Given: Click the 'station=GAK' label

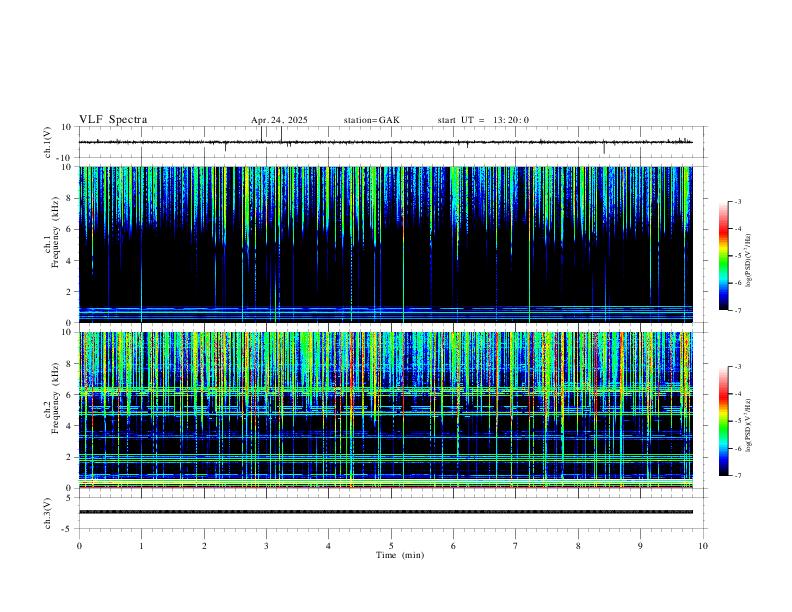Looking at the screenshot, I should [371, 120].
